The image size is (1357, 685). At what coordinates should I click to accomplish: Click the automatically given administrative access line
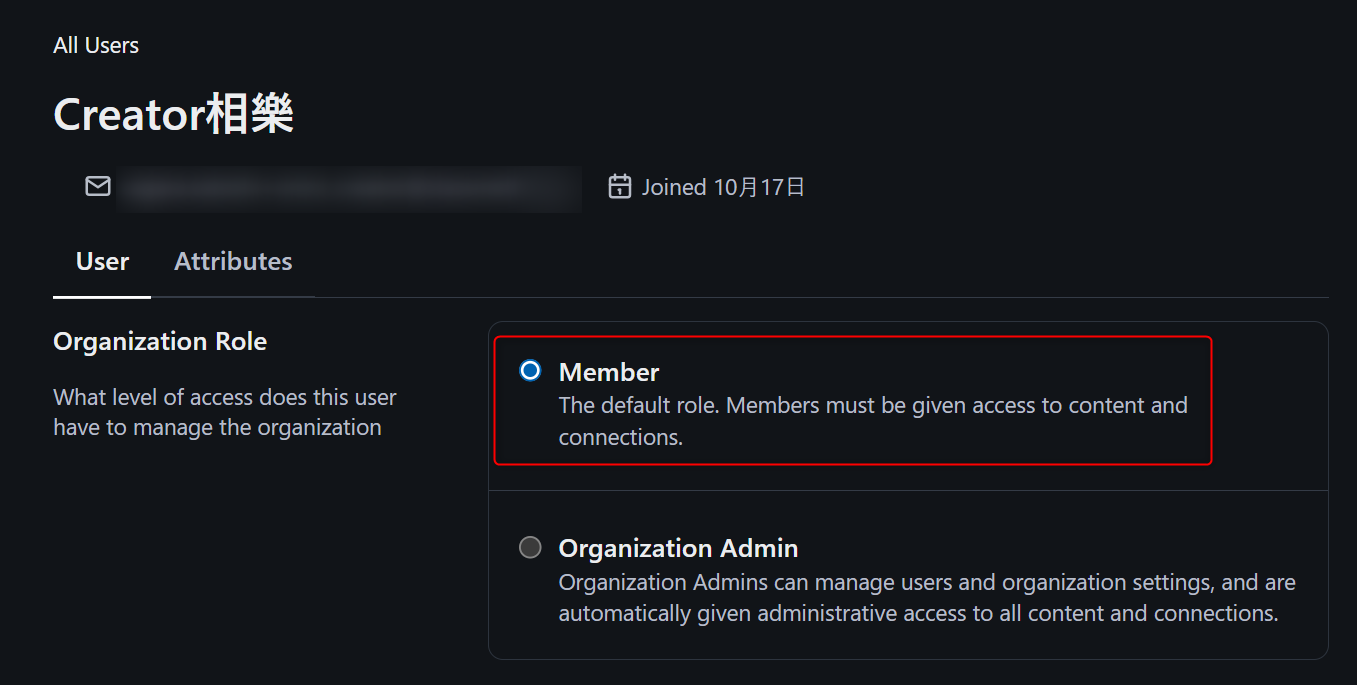tap(918, 614)
